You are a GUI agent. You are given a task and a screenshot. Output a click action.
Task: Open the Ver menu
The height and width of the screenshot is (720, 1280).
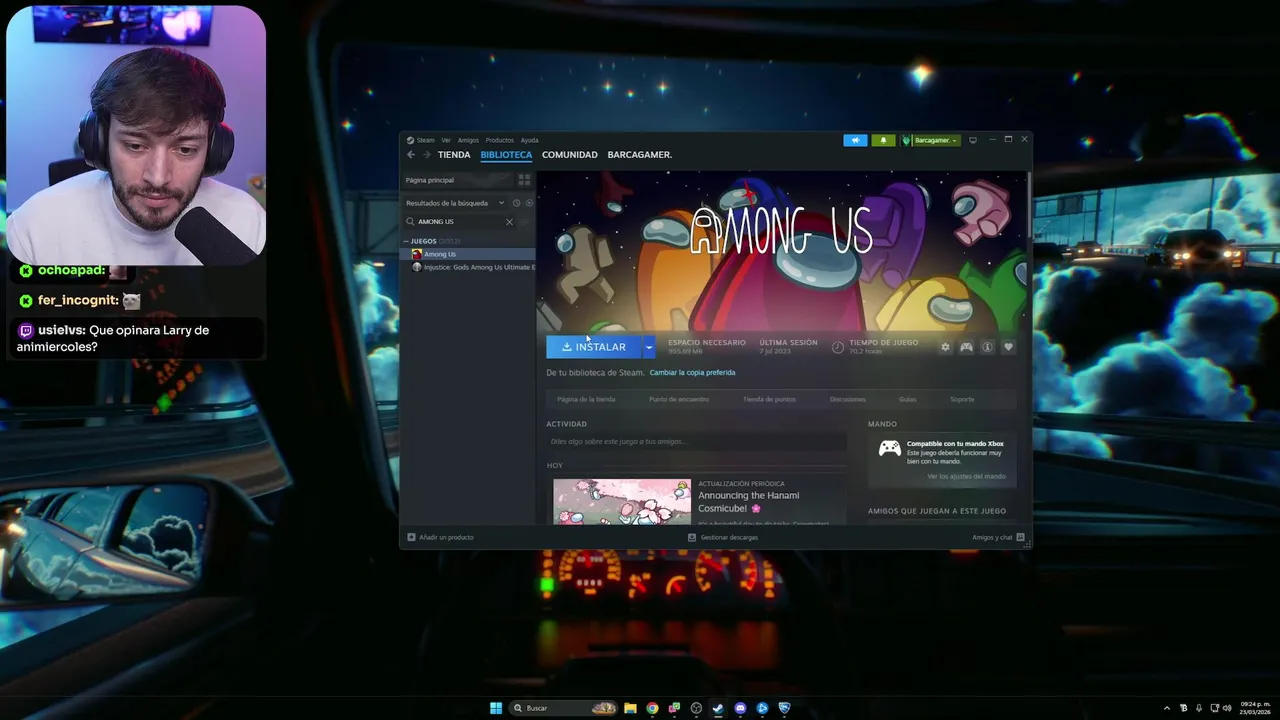pyautogui.click(x=446, y=140)
